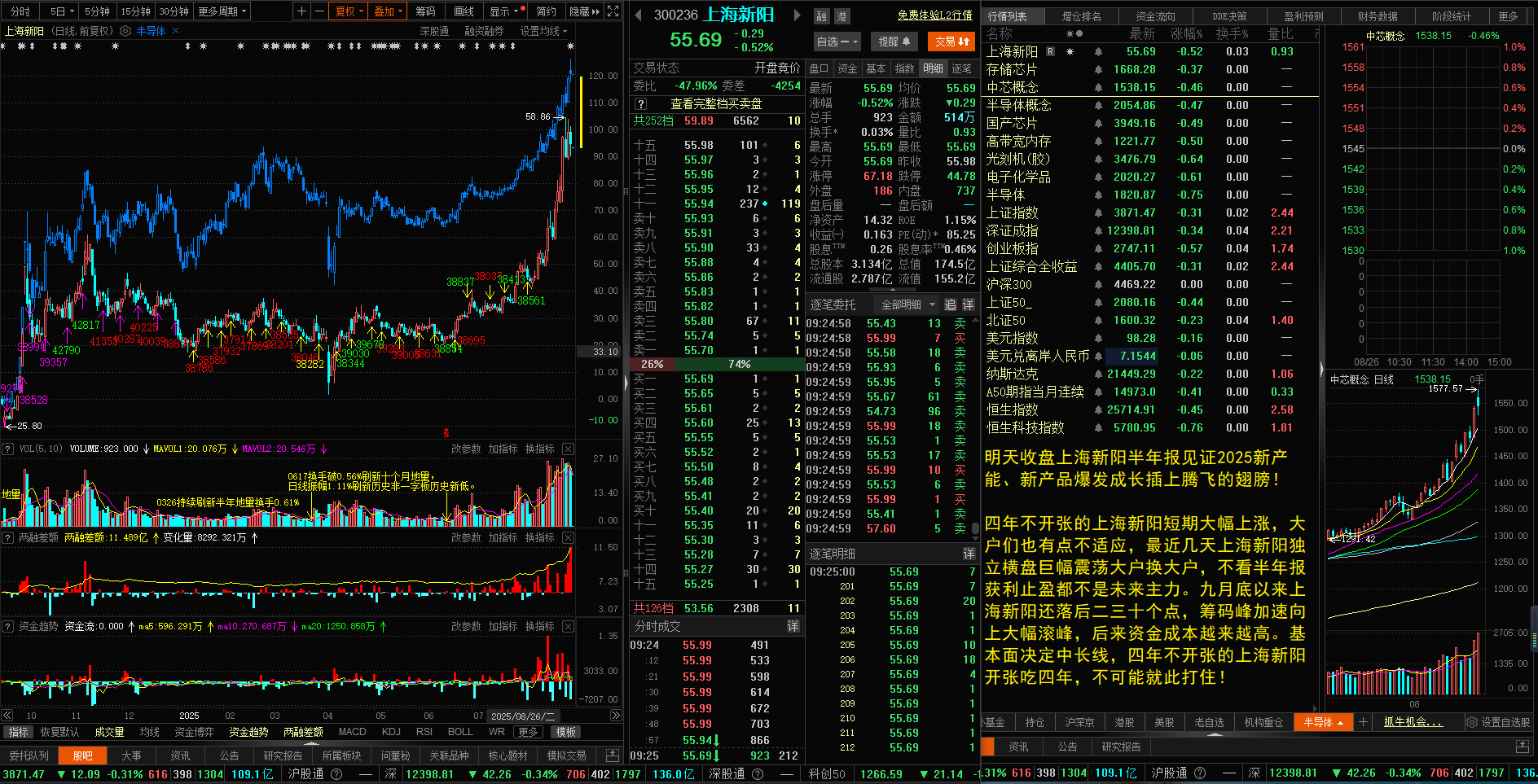Open chart settings gear next to 上海新阳
1538x784 pixels.
pyautogui.click(x=125, y=31)
